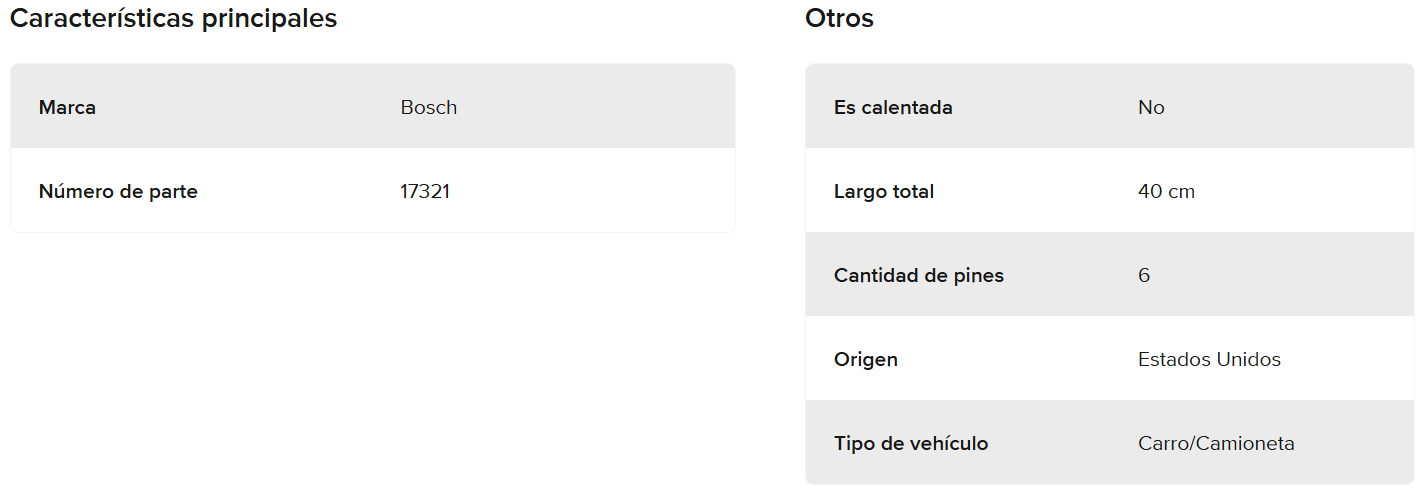Click the part number '17321'
The width and height of the screenshot is (1424, 490).
(425, 191)
